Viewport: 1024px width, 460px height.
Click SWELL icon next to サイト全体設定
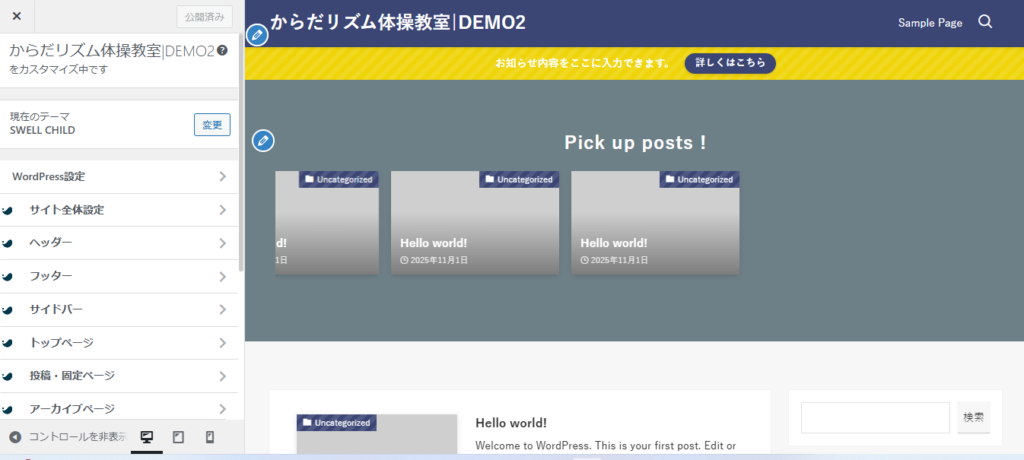tap(8, 210)
